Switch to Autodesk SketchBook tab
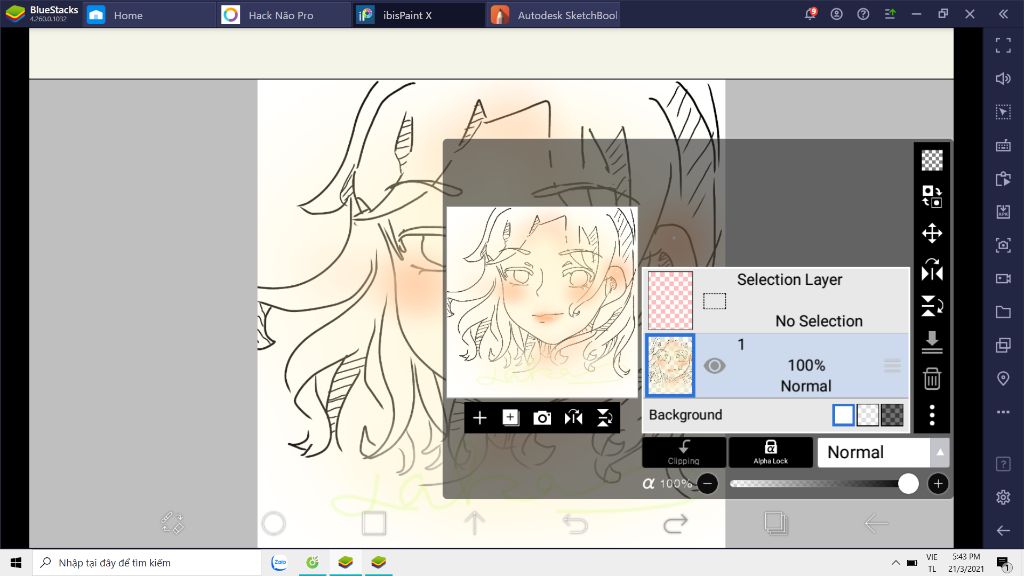1024x576 pixels. (553, 15)
